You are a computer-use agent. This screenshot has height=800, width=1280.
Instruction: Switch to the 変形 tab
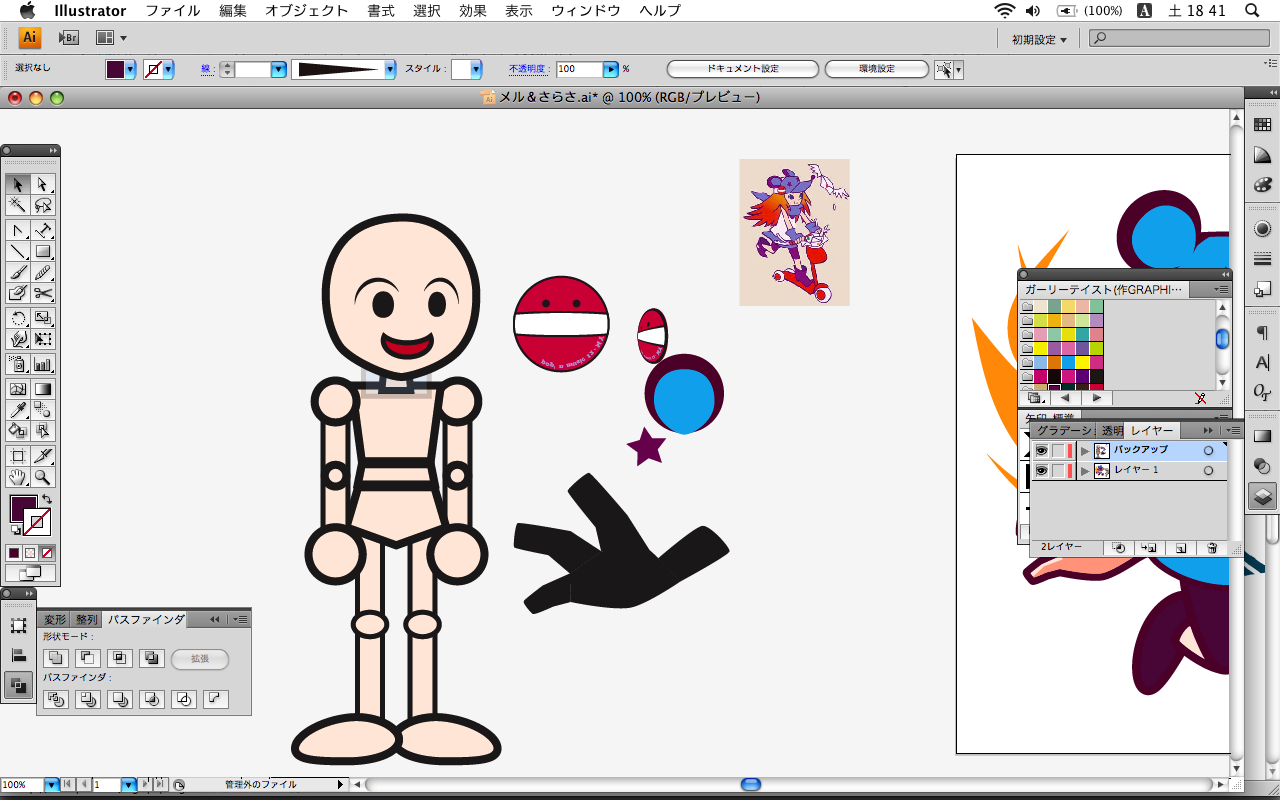(55, 620)
